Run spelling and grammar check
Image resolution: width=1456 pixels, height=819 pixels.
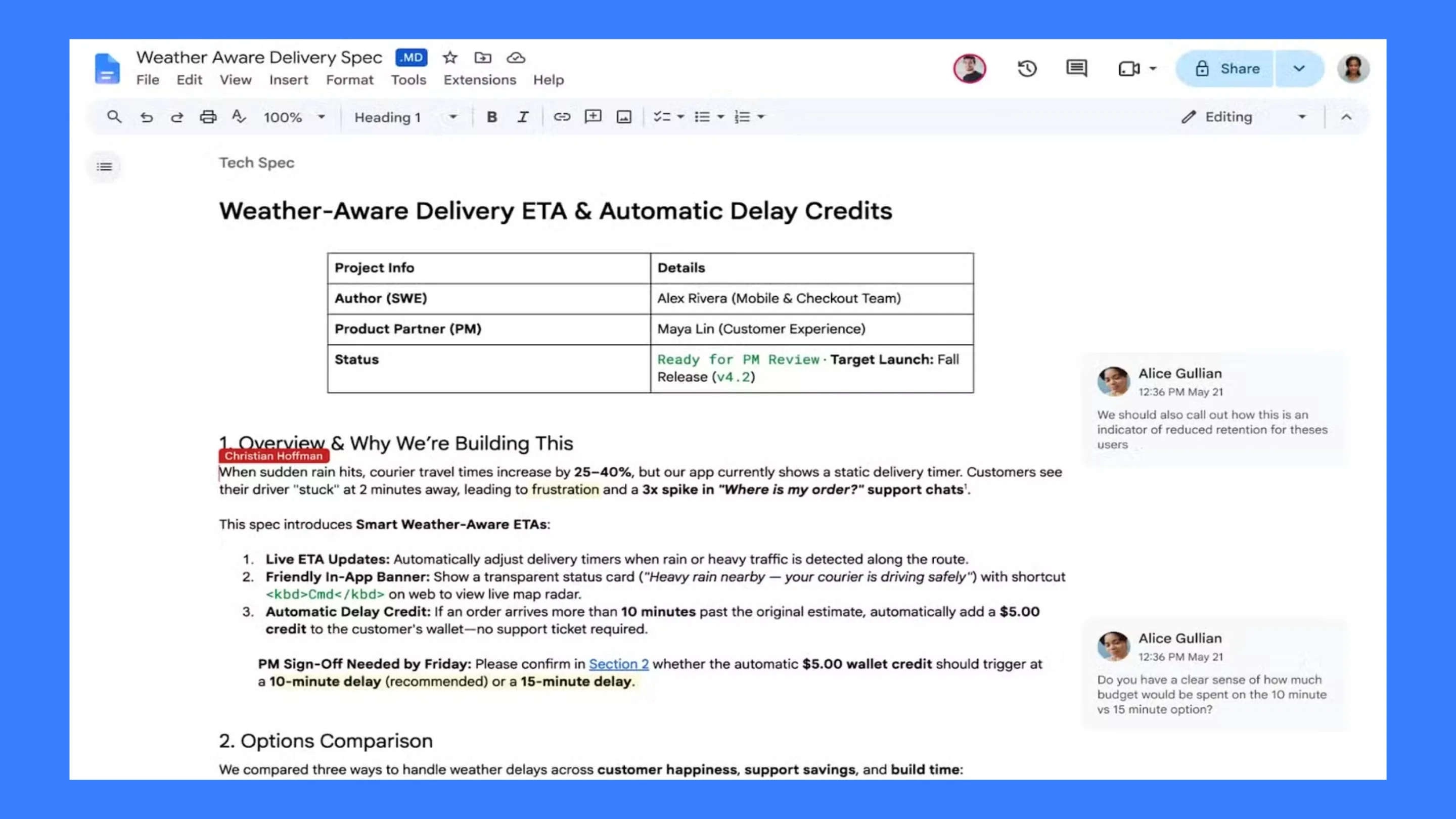click(239, 117)
